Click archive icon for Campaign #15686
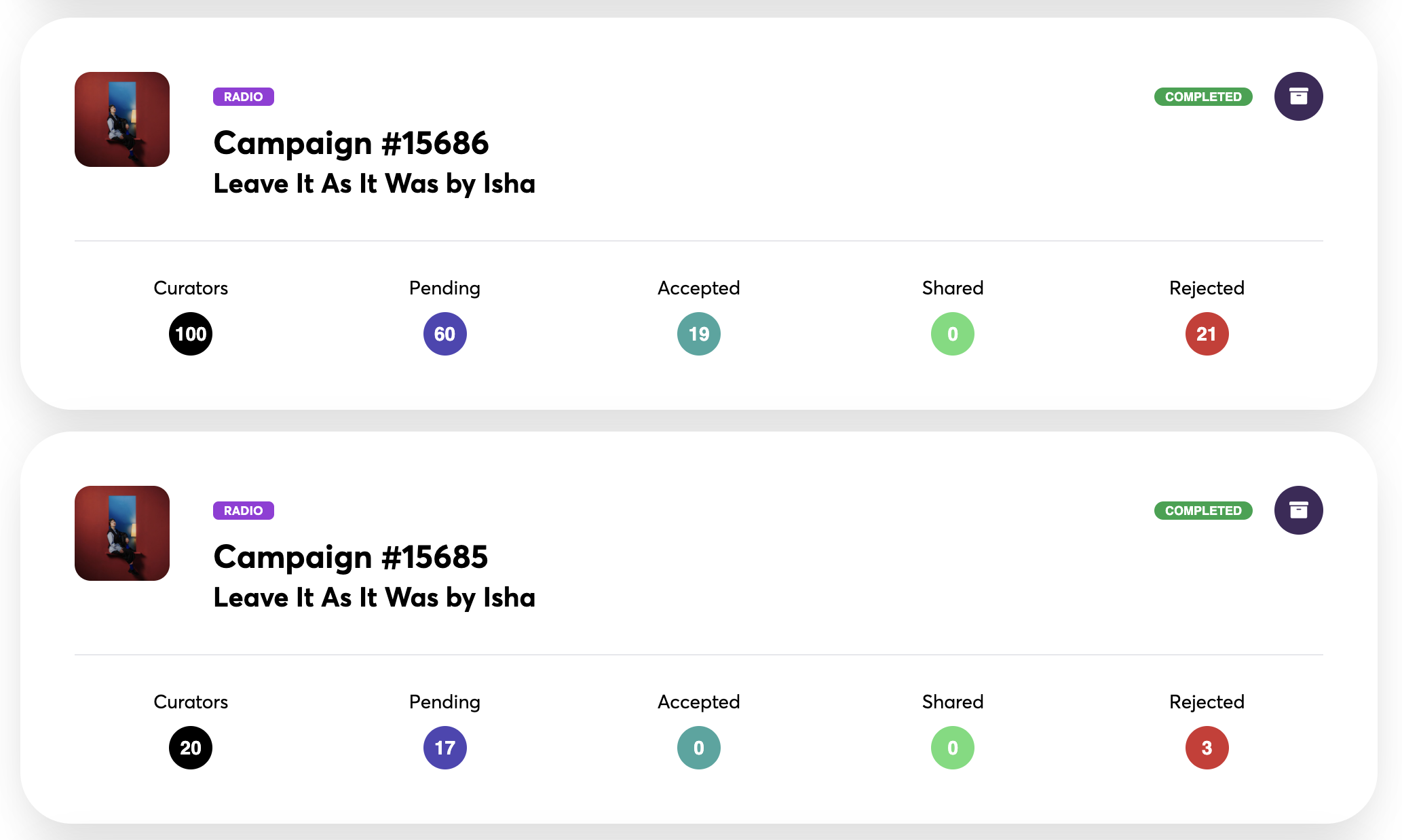 (x=1298, y=96)
